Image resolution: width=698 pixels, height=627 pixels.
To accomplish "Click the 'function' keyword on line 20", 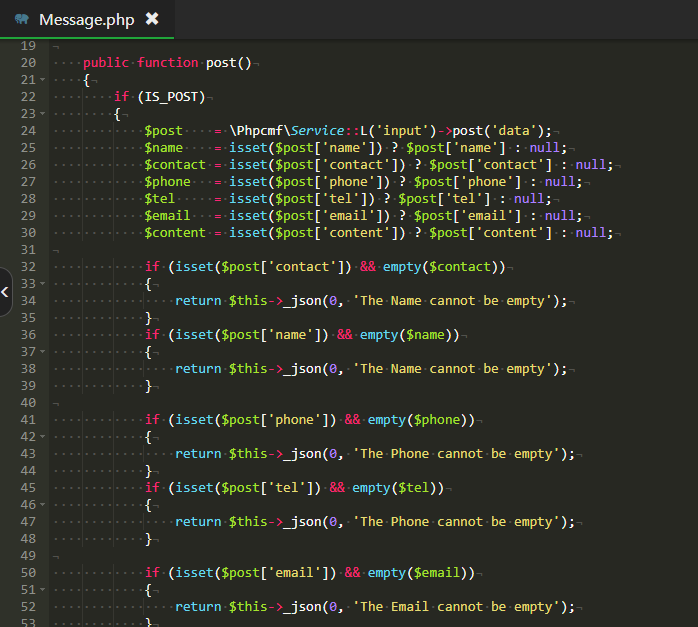I will coord(167,63).
